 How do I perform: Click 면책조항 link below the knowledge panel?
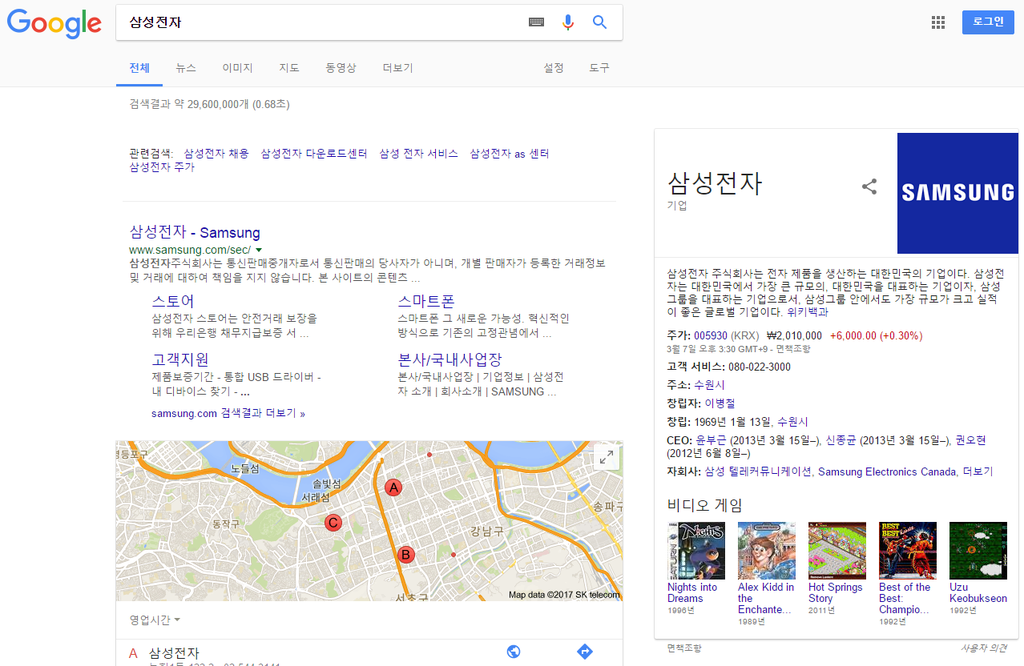click(684, 648)
